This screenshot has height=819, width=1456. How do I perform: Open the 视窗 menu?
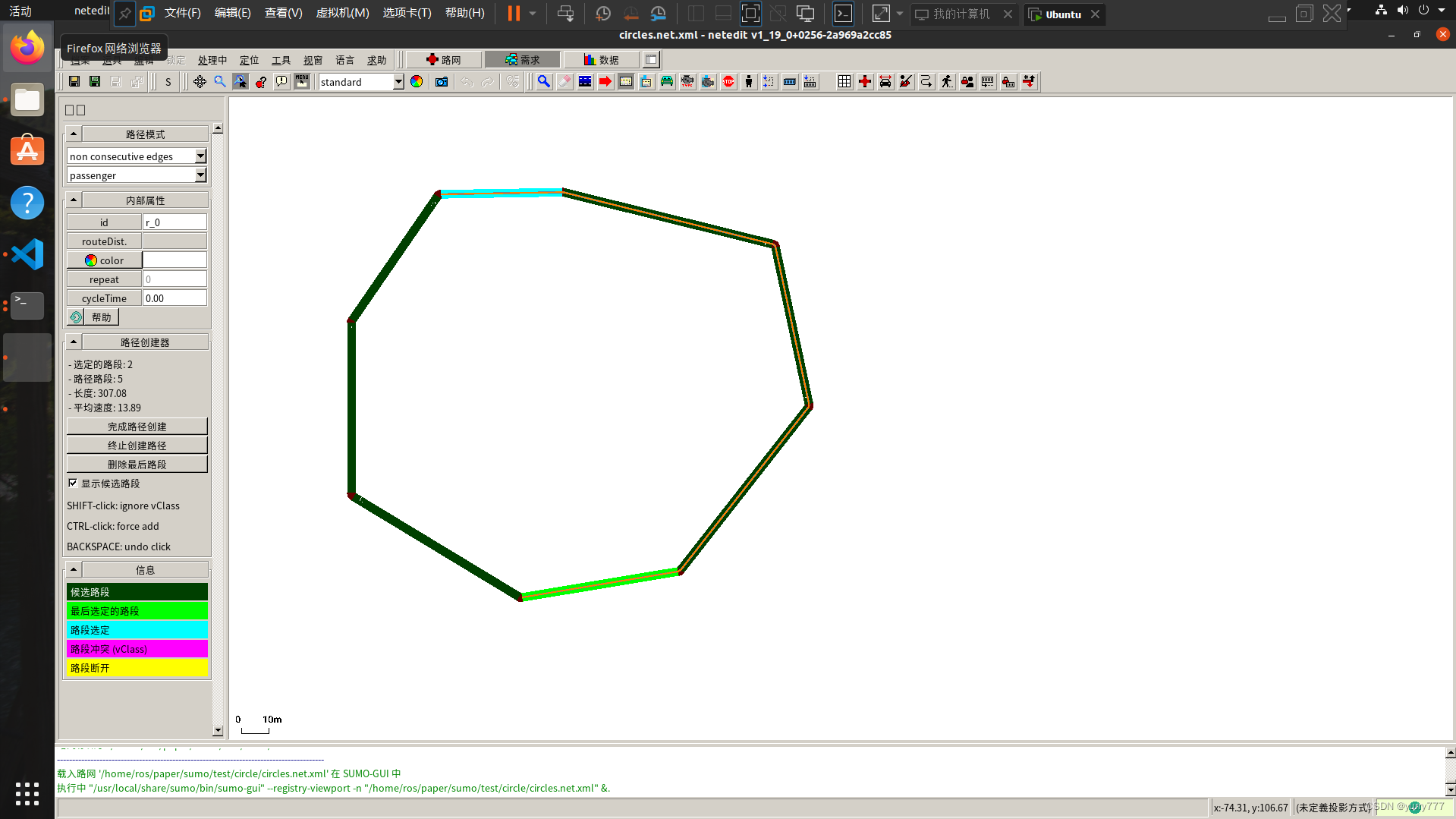[x=313, y=60]
